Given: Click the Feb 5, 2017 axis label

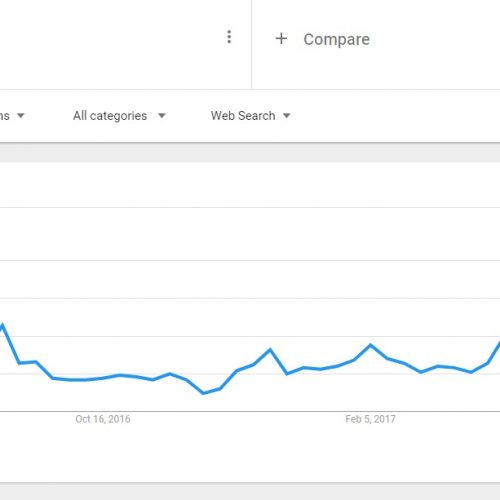Looking at the screenshot, I should coord(370,419).
